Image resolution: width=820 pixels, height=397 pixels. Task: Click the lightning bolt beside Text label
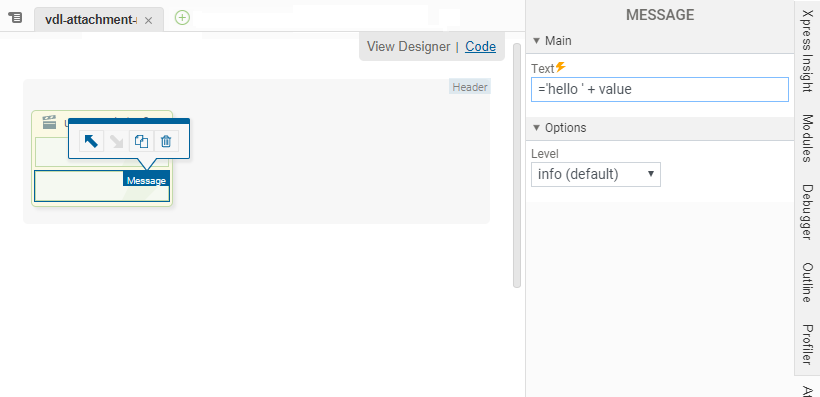(x=560, y=66)
